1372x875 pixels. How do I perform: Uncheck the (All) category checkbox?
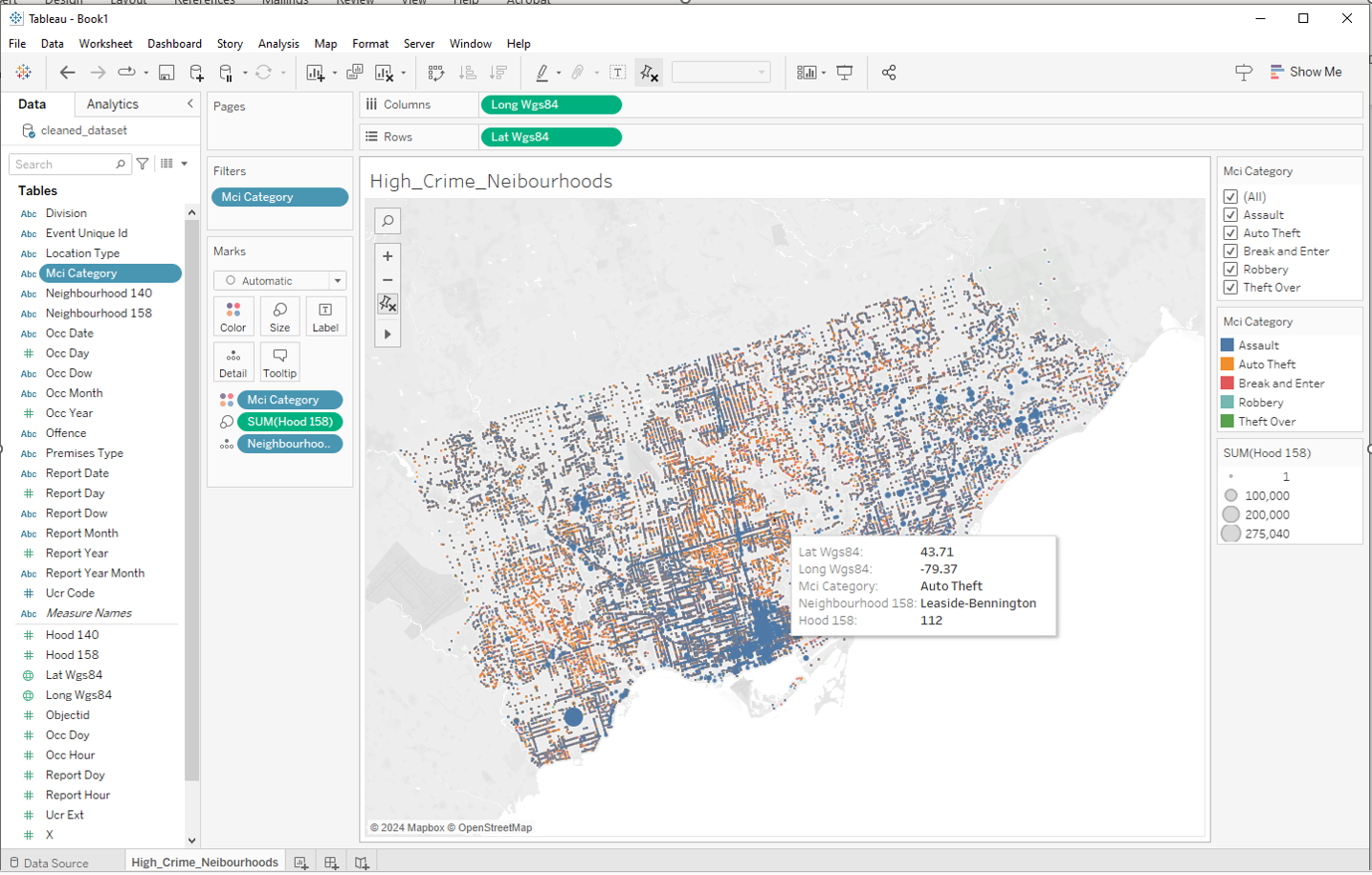[x=1230, y=197]
